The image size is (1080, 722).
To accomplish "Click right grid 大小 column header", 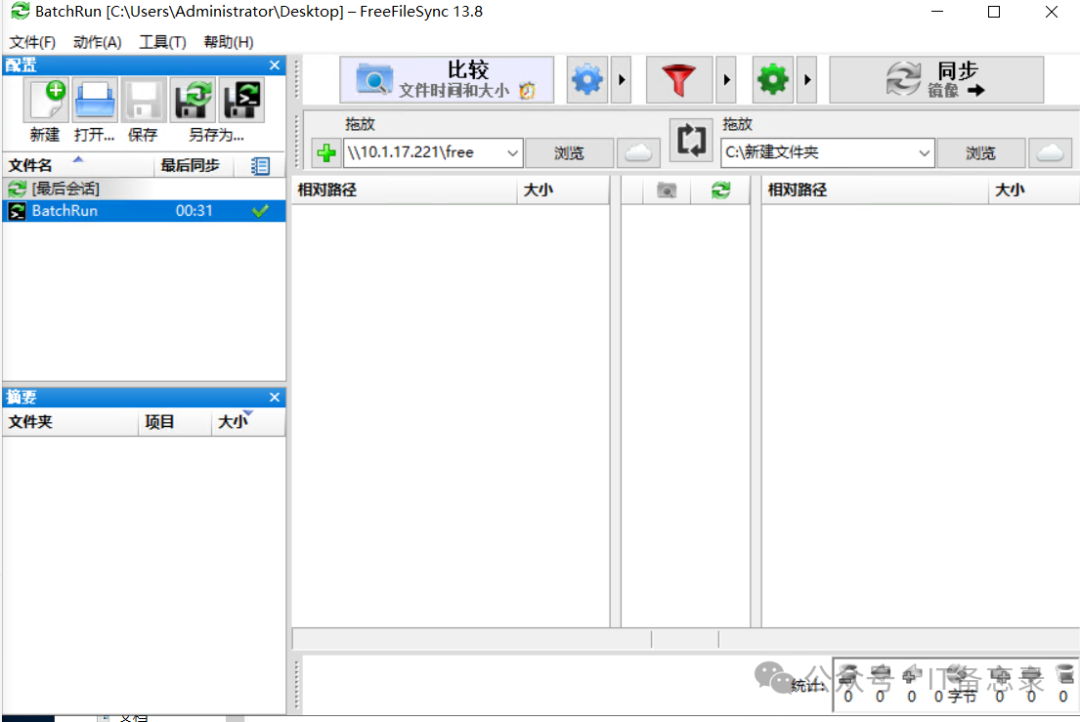I will click(1034, 190).
